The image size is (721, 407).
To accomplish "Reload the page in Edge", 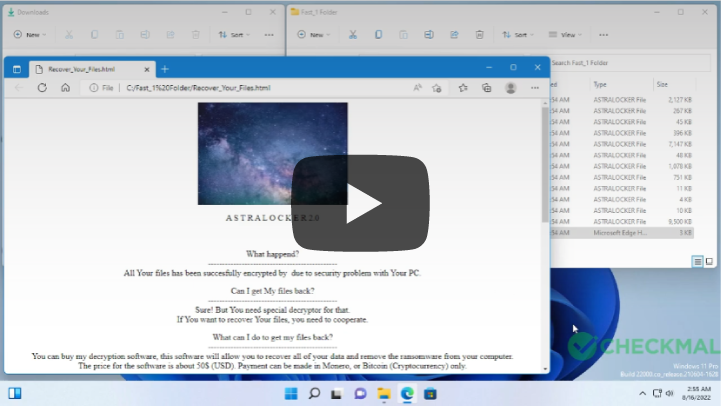I will coord(42,88).
